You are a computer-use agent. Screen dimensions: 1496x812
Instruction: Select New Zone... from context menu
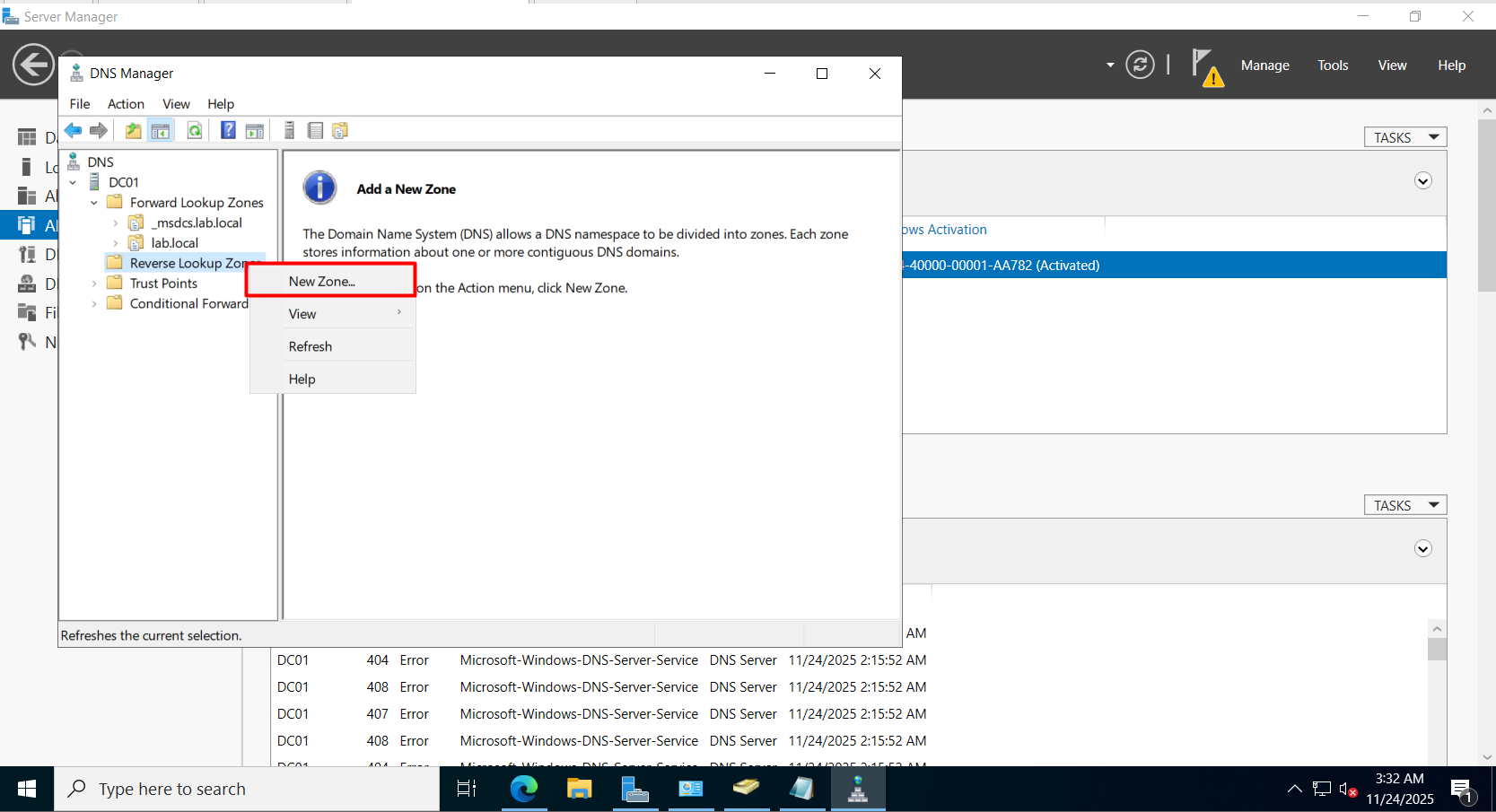point(322,282)
